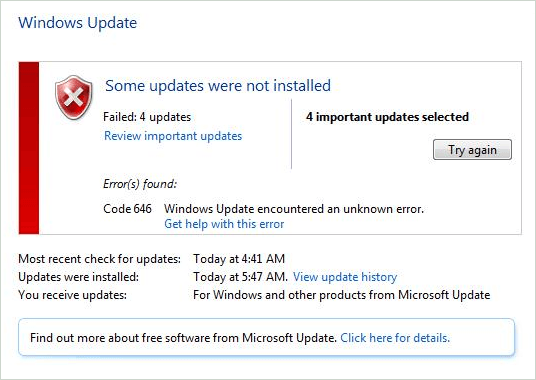
Task: Click the Windows Update page title
Action: (78, 23)
